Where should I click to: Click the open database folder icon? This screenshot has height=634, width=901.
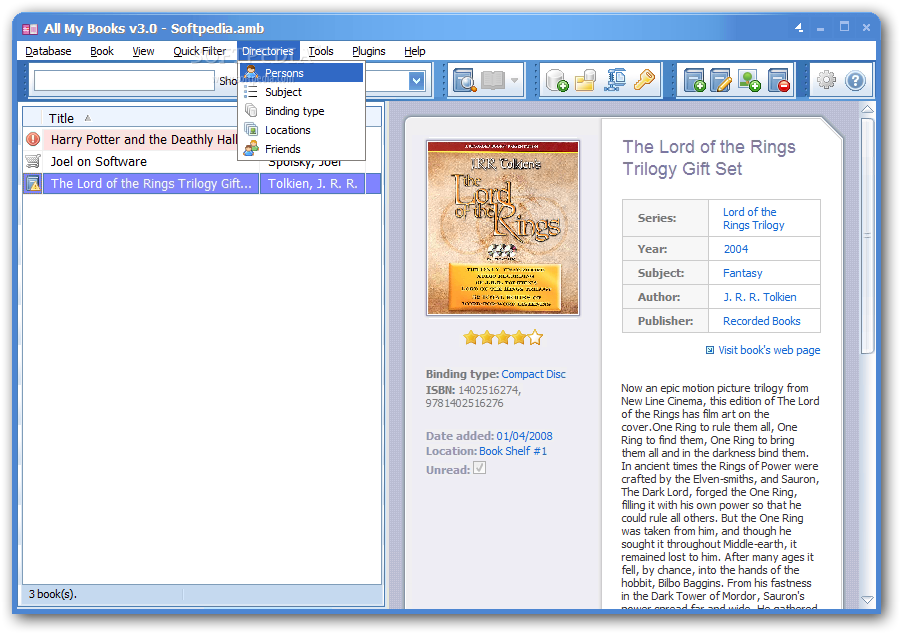point(586,80)
